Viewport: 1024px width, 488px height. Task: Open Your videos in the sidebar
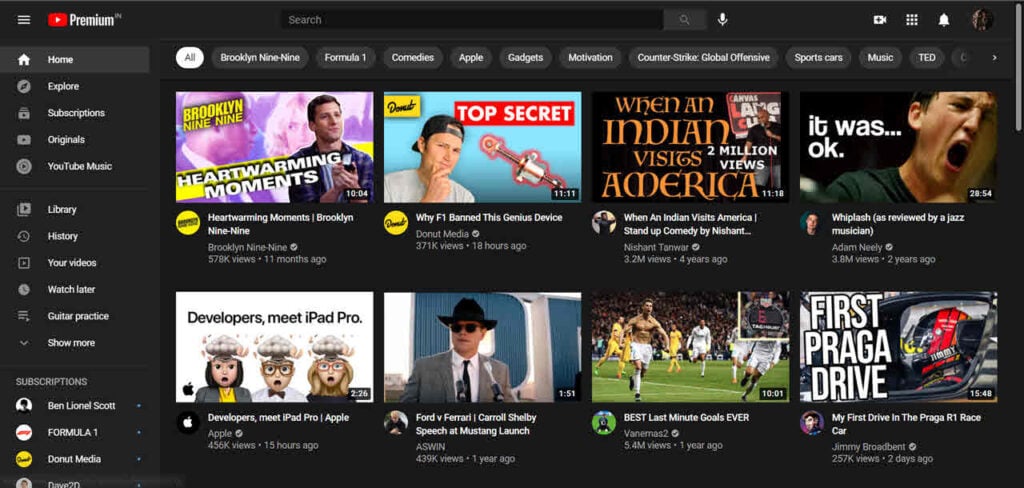pyautogui.click(x=74, y=263)
